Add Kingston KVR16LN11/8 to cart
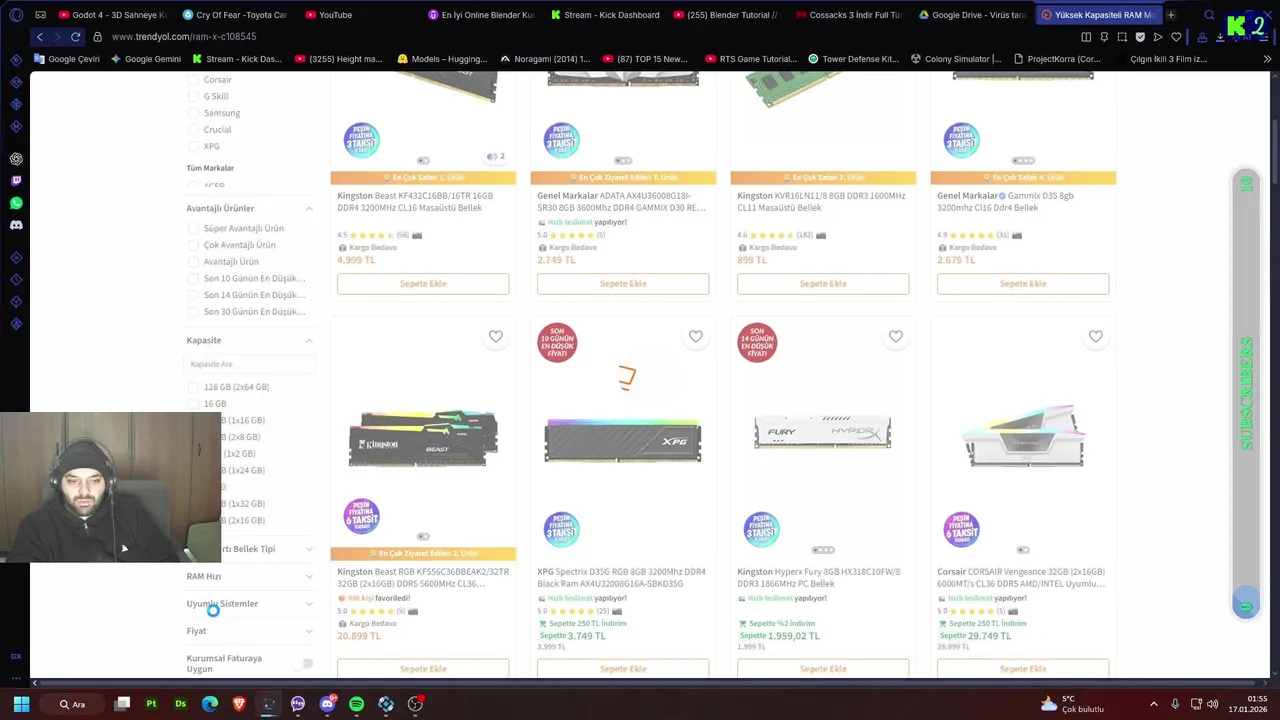This screenshot has height=720, width=1280. click(823, 284)
